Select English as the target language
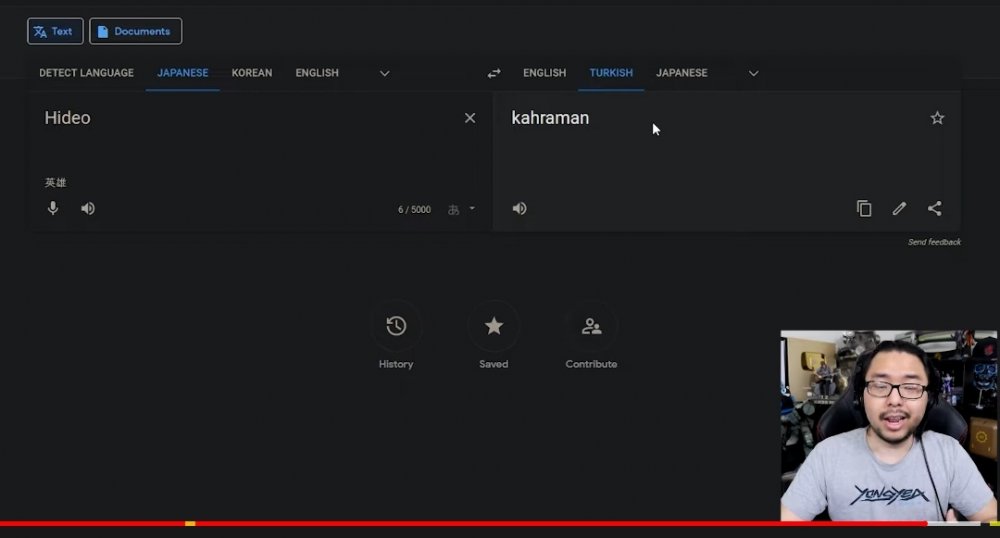This screenshot has height=538, width=1000. click(545, 73)
